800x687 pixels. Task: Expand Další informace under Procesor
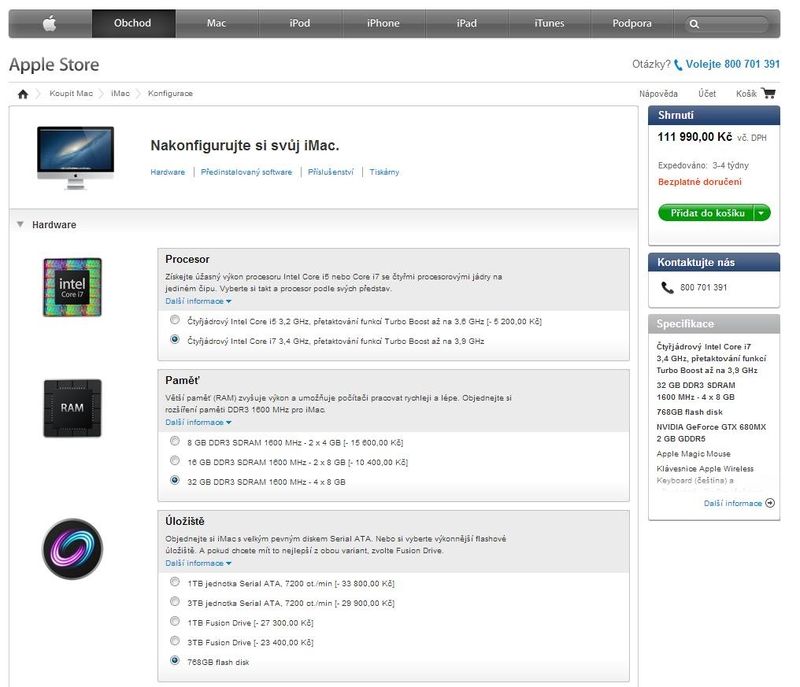[x=198, y=301]
